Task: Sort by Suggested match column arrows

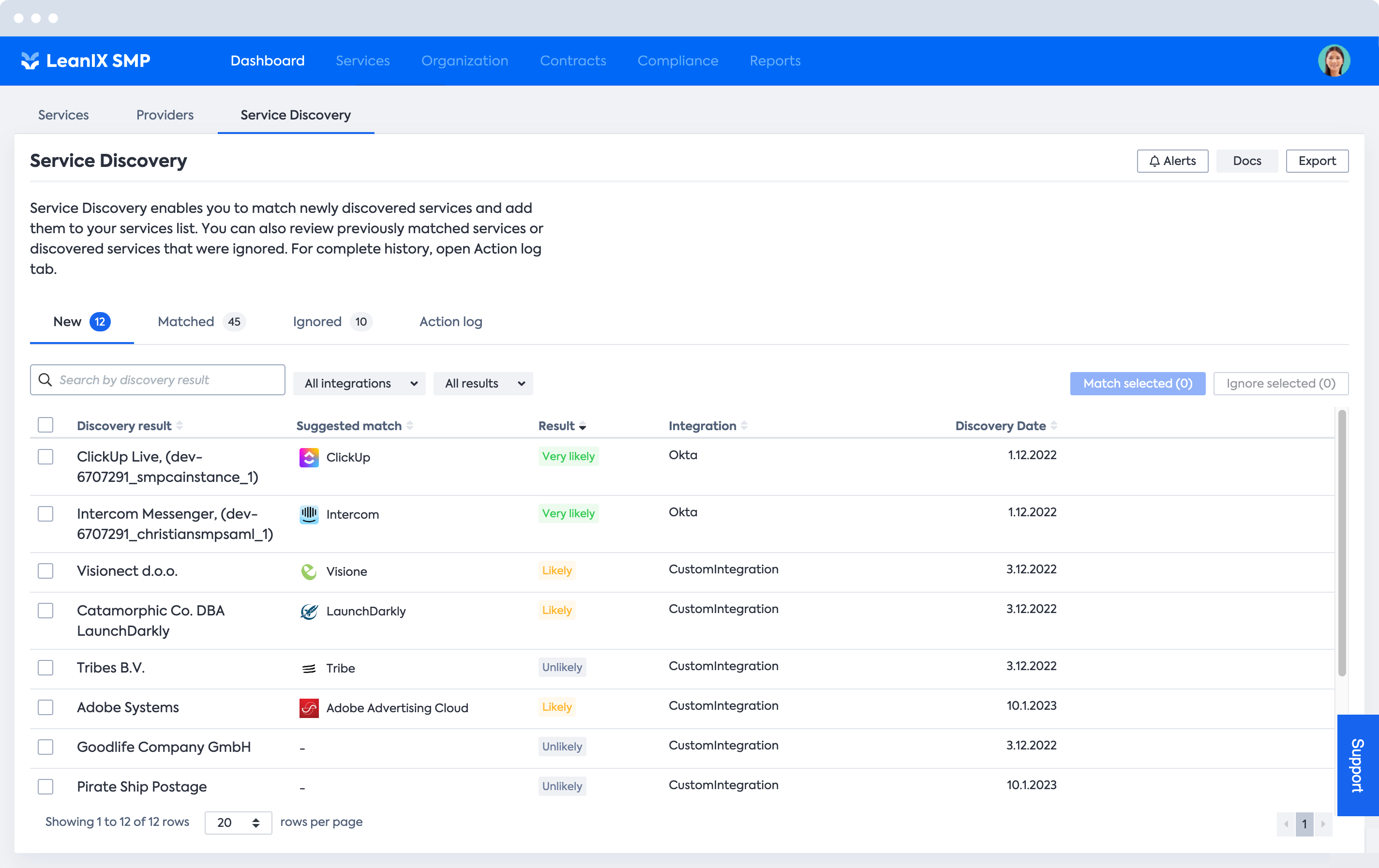Action: [x=409, y=426]
